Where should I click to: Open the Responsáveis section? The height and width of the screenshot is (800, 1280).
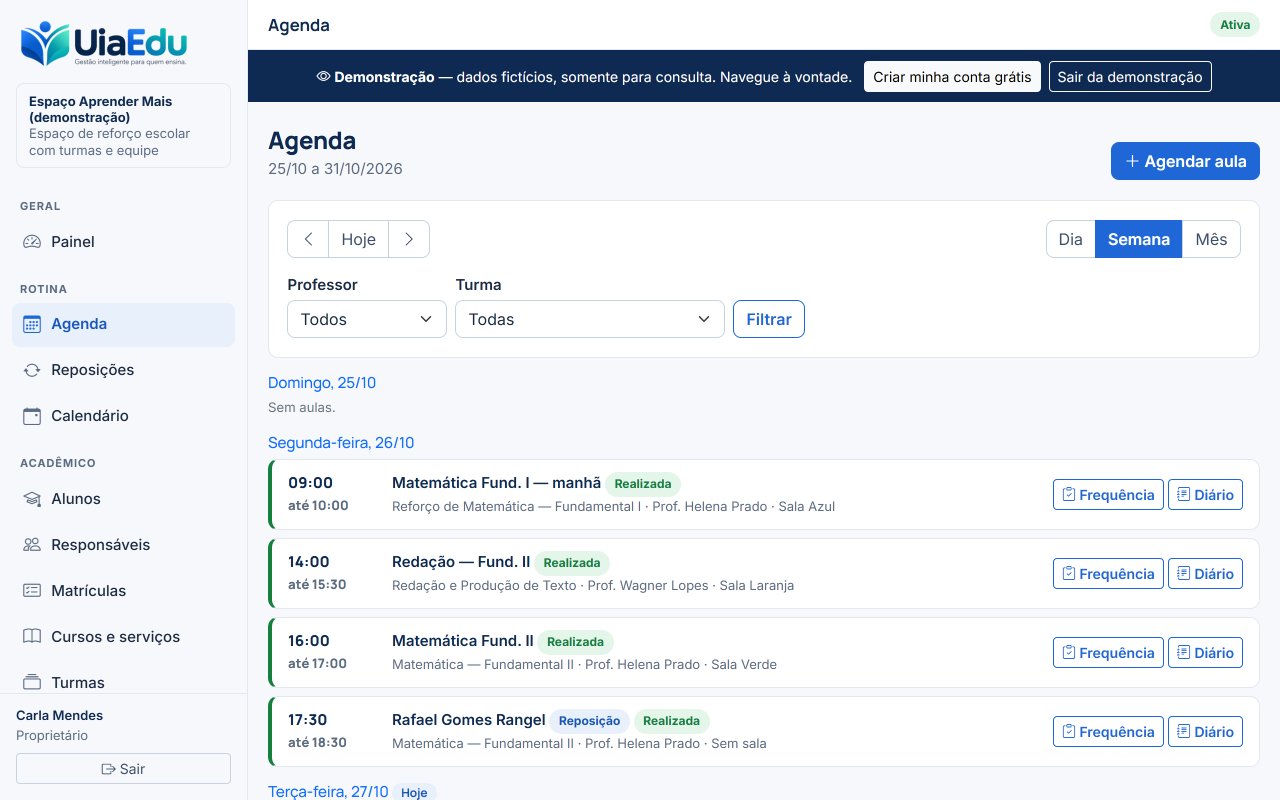pos(123,545)
